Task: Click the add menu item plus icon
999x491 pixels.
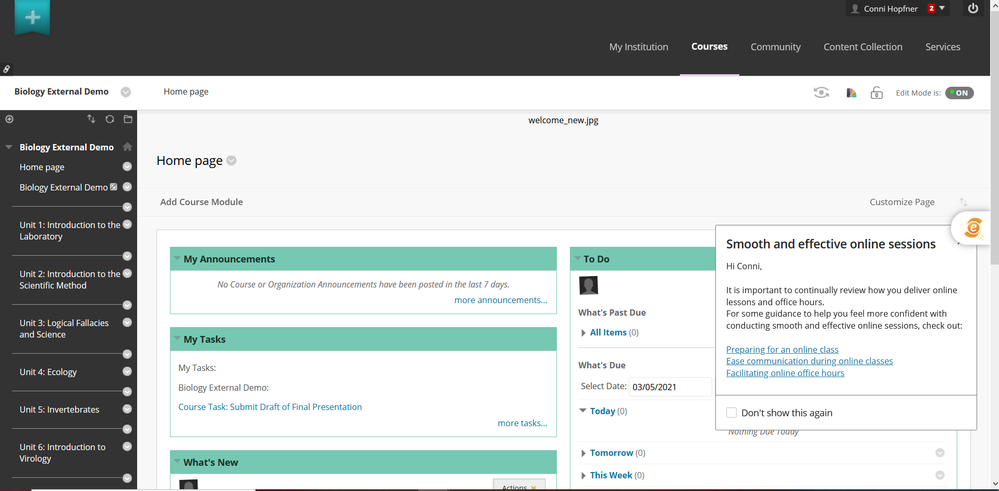Action: point(9,119)
